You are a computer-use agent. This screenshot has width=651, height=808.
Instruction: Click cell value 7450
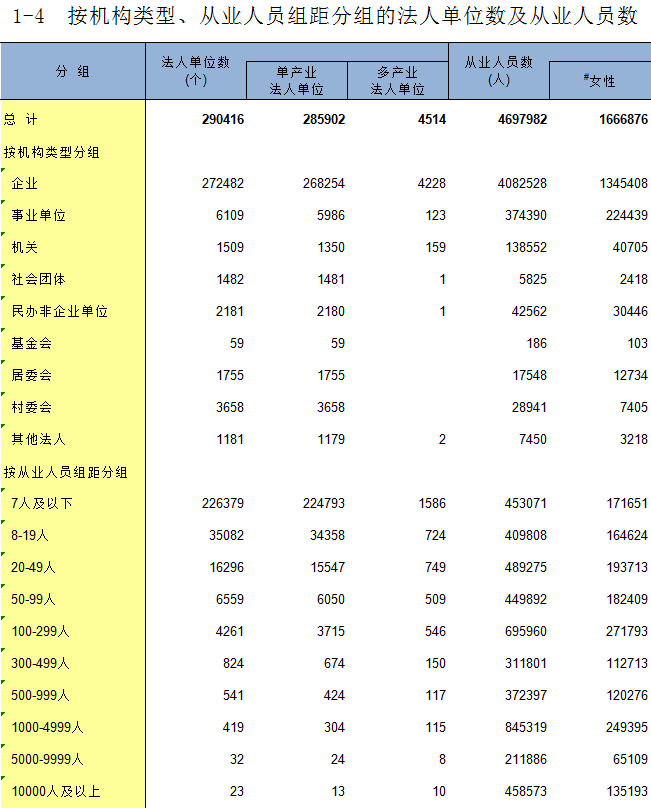pos(532,439)
